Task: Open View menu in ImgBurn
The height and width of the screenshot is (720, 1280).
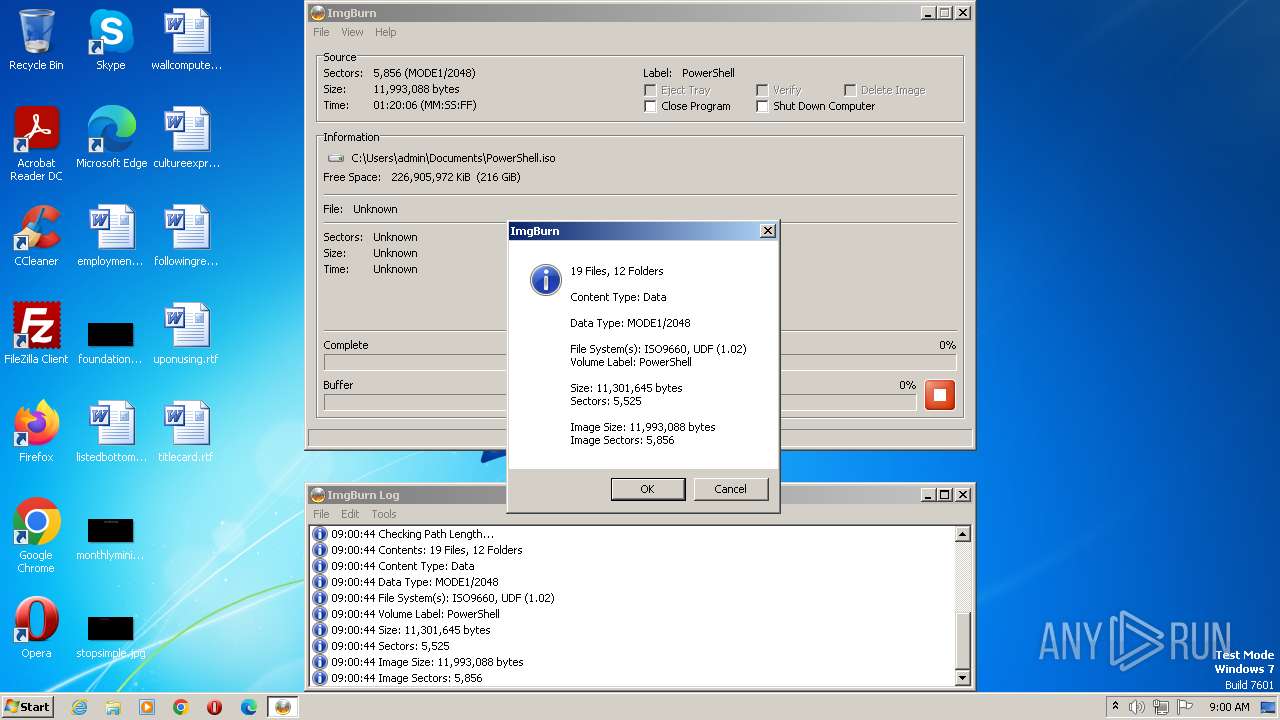Action: click(x=352, y=32)
